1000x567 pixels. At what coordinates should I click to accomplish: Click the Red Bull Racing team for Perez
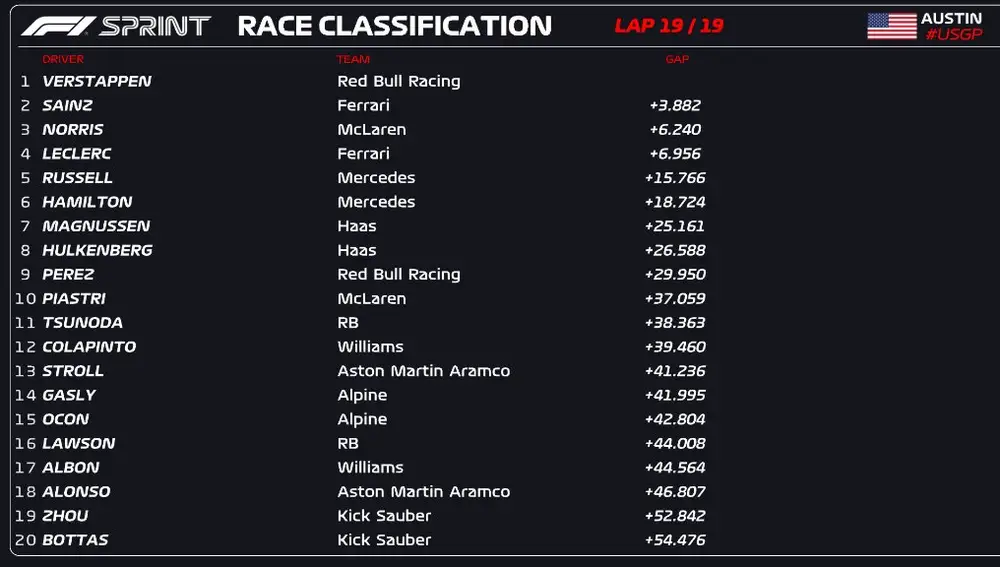pyautogui.click(x=399, y=274)
